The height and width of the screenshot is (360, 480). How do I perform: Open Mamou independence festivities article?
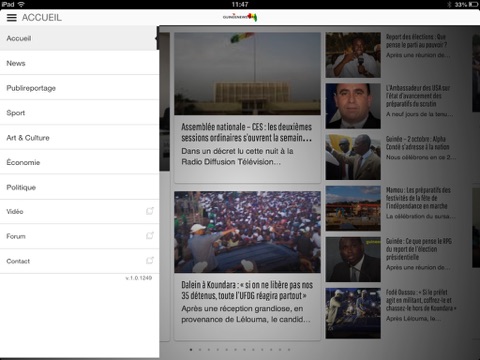391,208
